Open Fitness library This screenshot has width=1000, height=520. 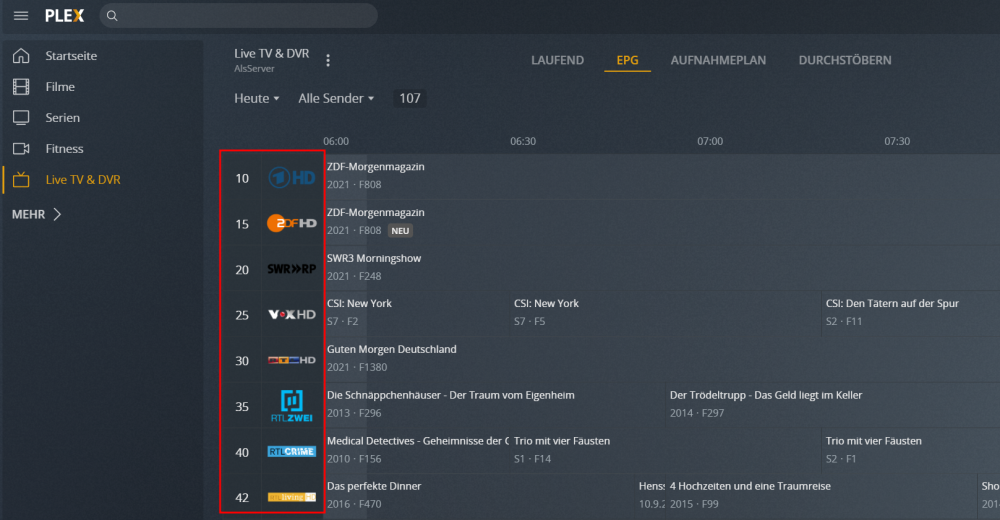[x=64, y=149]
